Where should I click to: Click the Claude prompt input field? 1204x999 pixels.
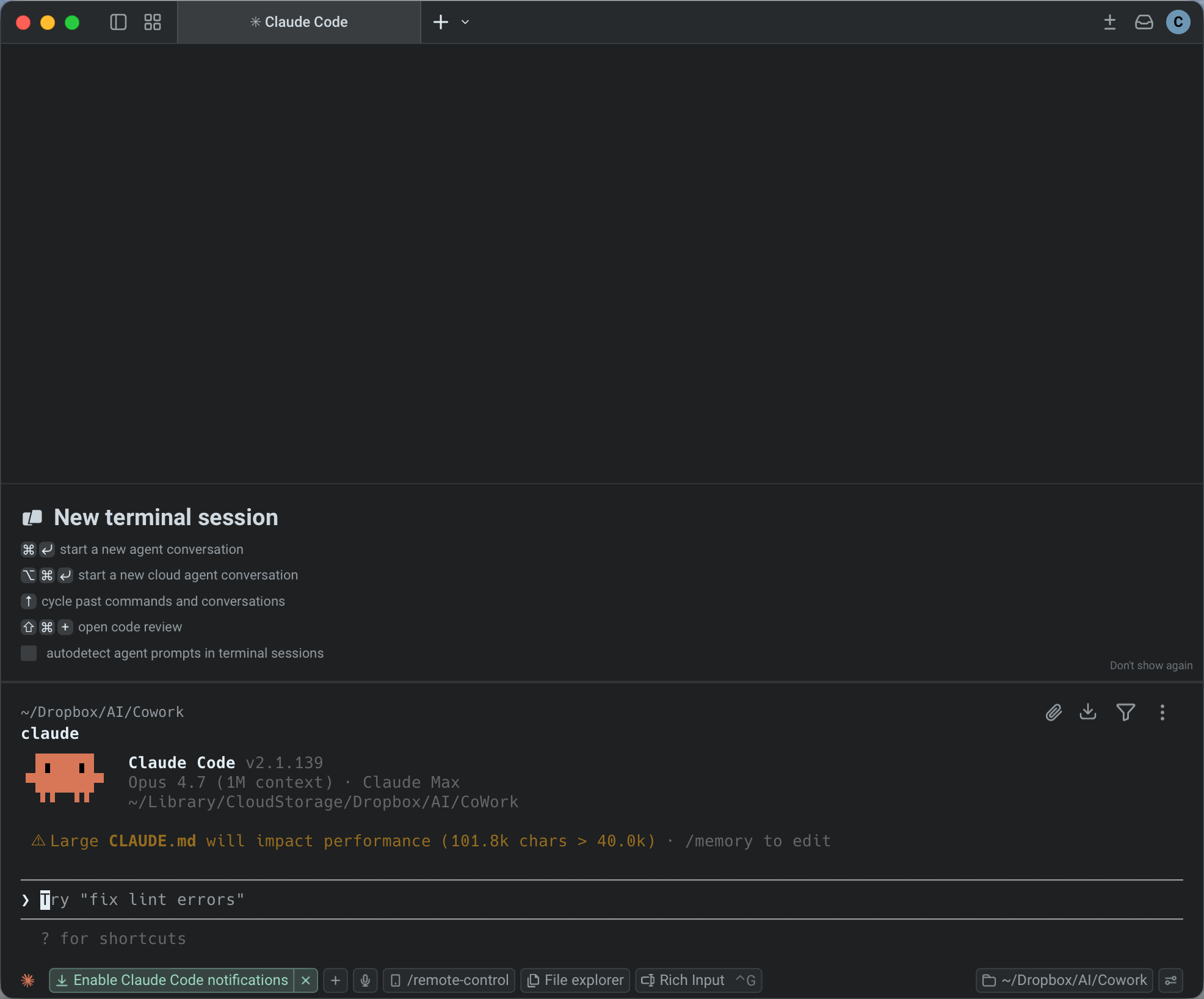[x=602, y=899]
